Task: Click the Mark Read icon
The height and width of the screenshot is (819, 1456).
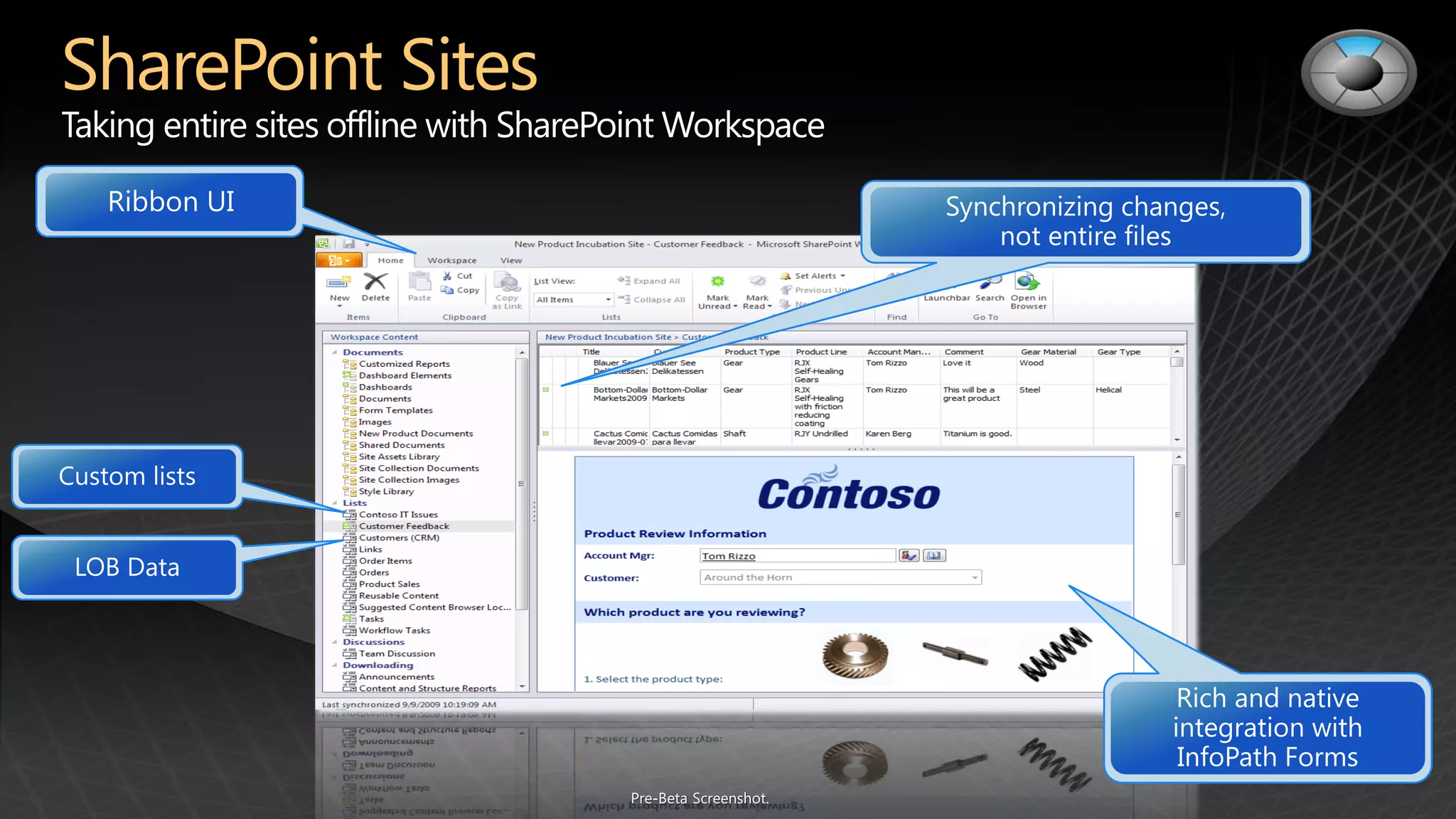Action: tap(757, 282)
